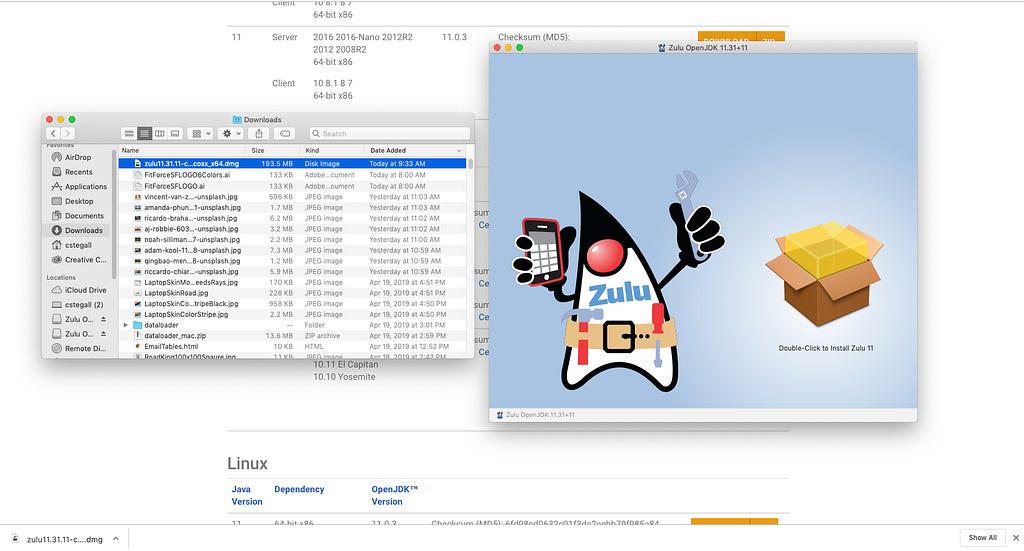Click the Finder Share button
Screen dimensions: 1024x551
[x=259, y=133]
